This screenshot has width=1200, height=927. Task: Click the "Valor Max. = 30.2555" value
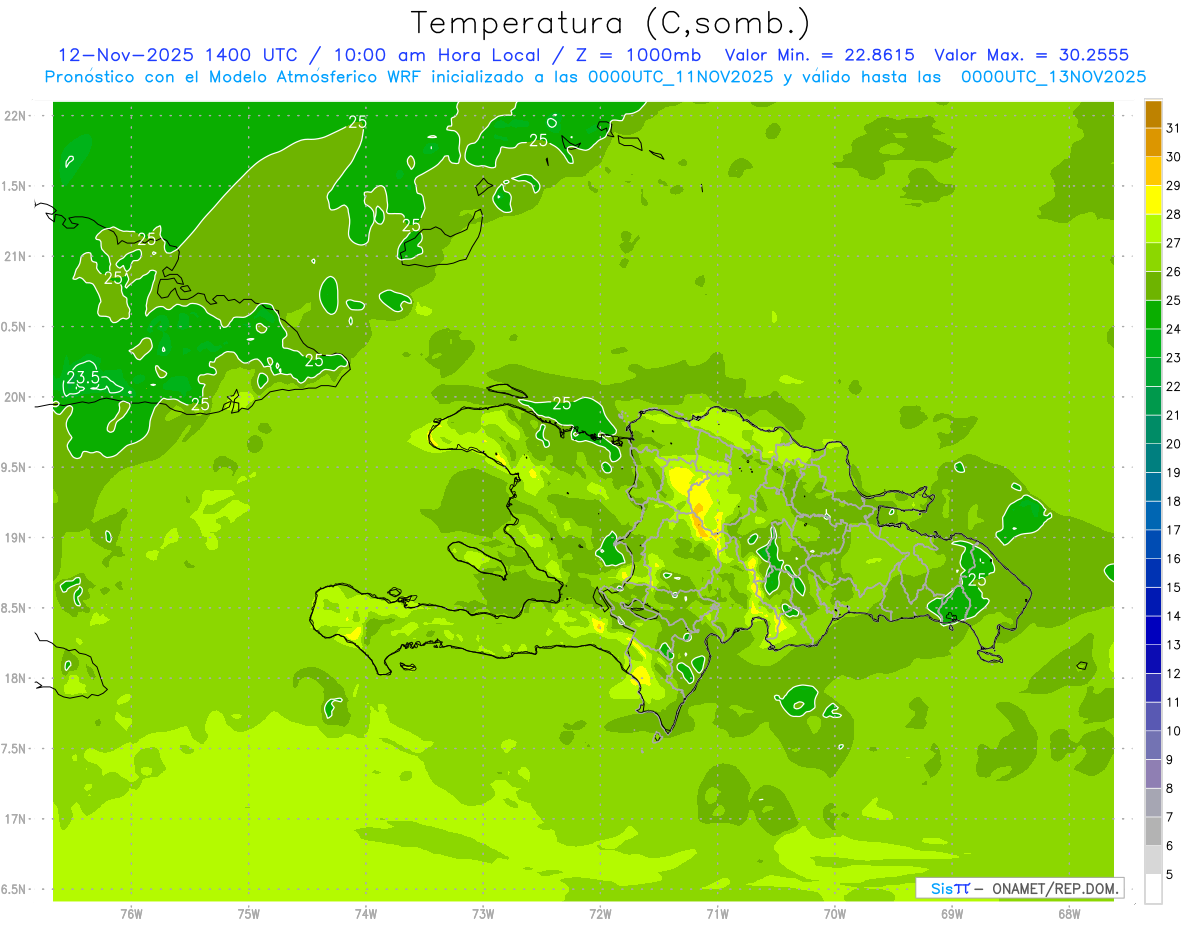tap(1031, 55)
